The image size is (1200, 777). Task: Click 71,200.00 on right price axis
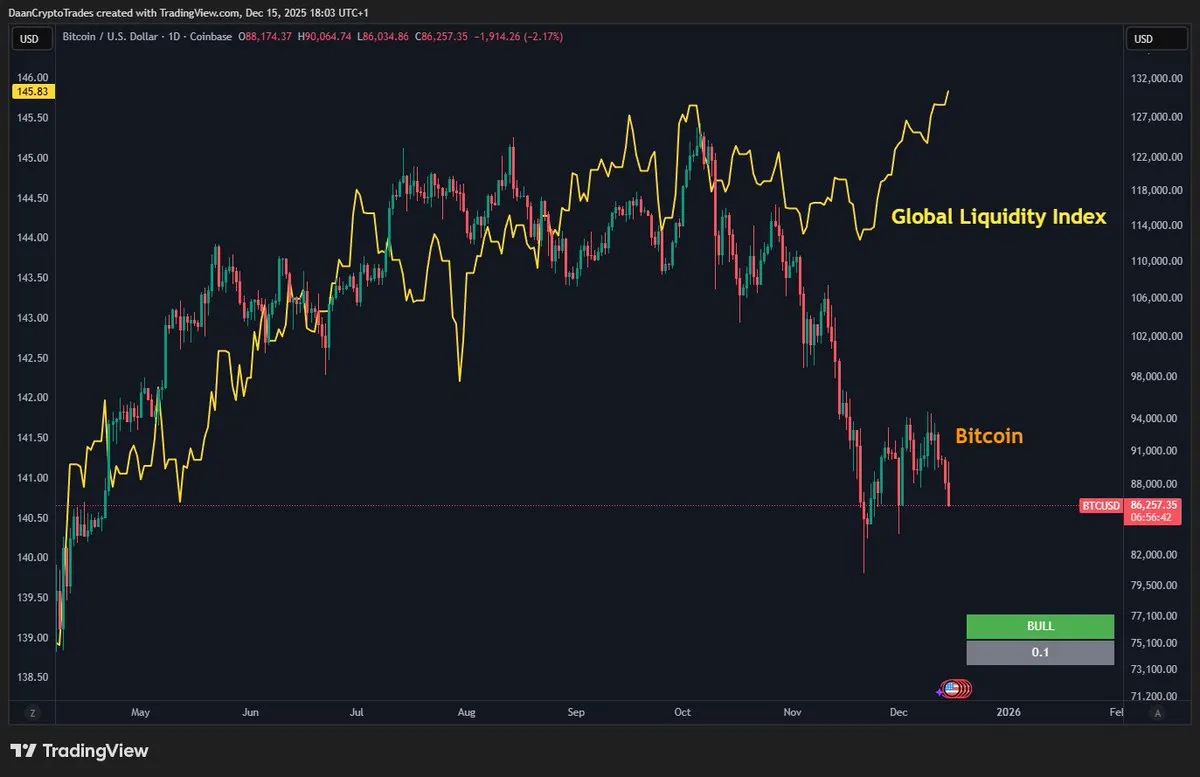click(x=1153, y=696)
